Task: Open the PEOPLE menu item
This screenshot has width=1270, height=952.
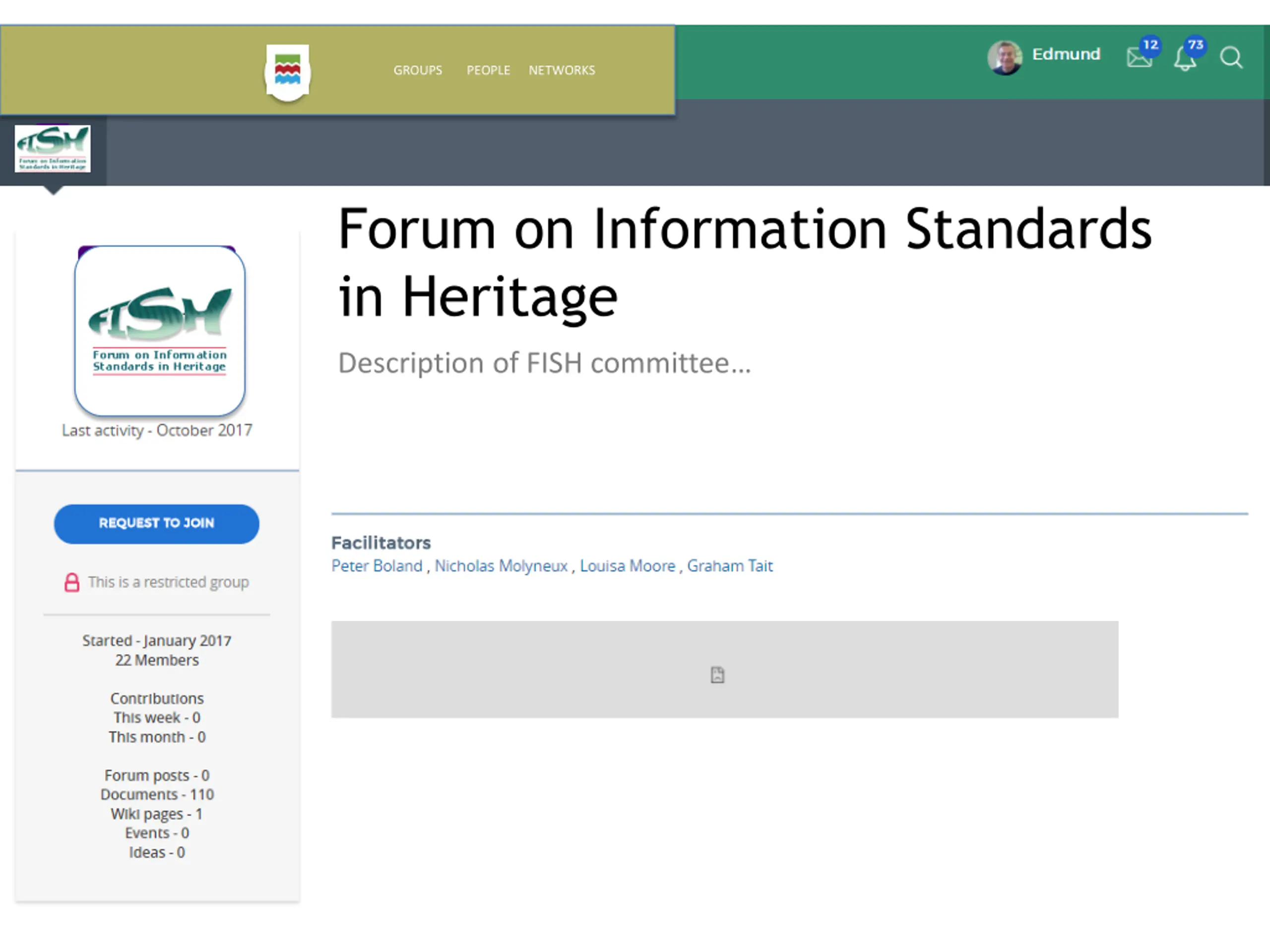Action: [x=488, y=70]
